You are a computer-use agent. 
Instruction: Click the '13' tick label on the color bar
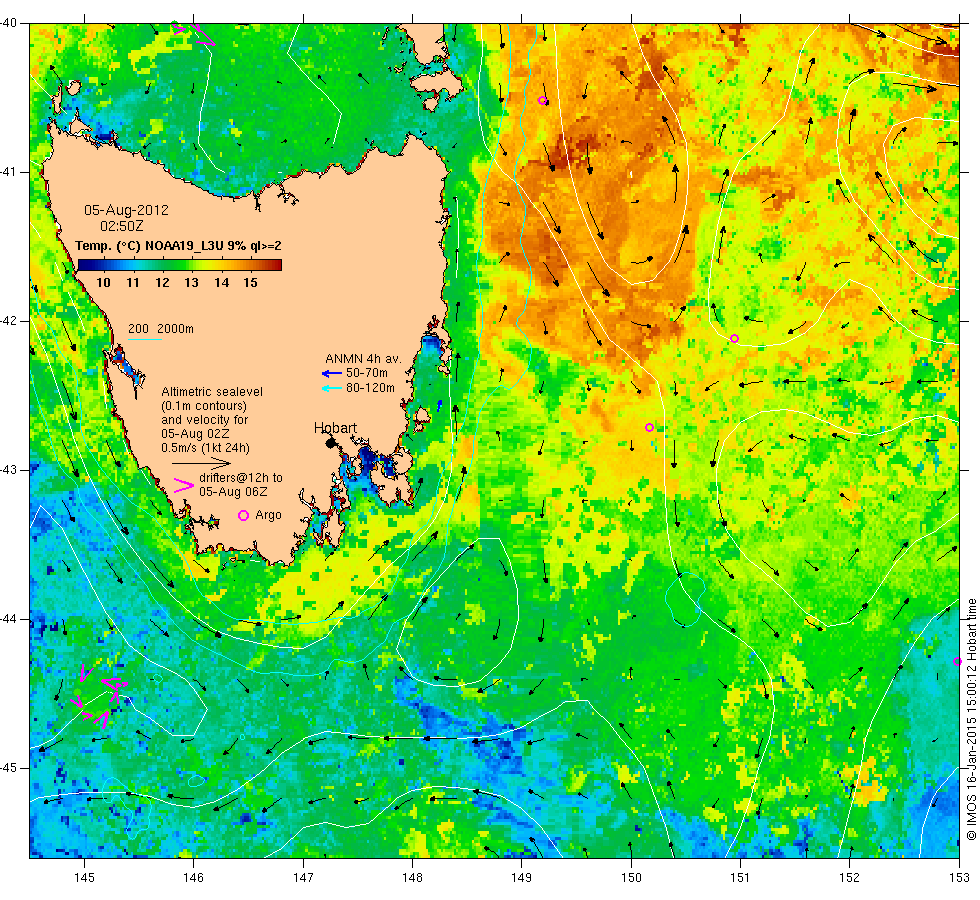point(191,282)
